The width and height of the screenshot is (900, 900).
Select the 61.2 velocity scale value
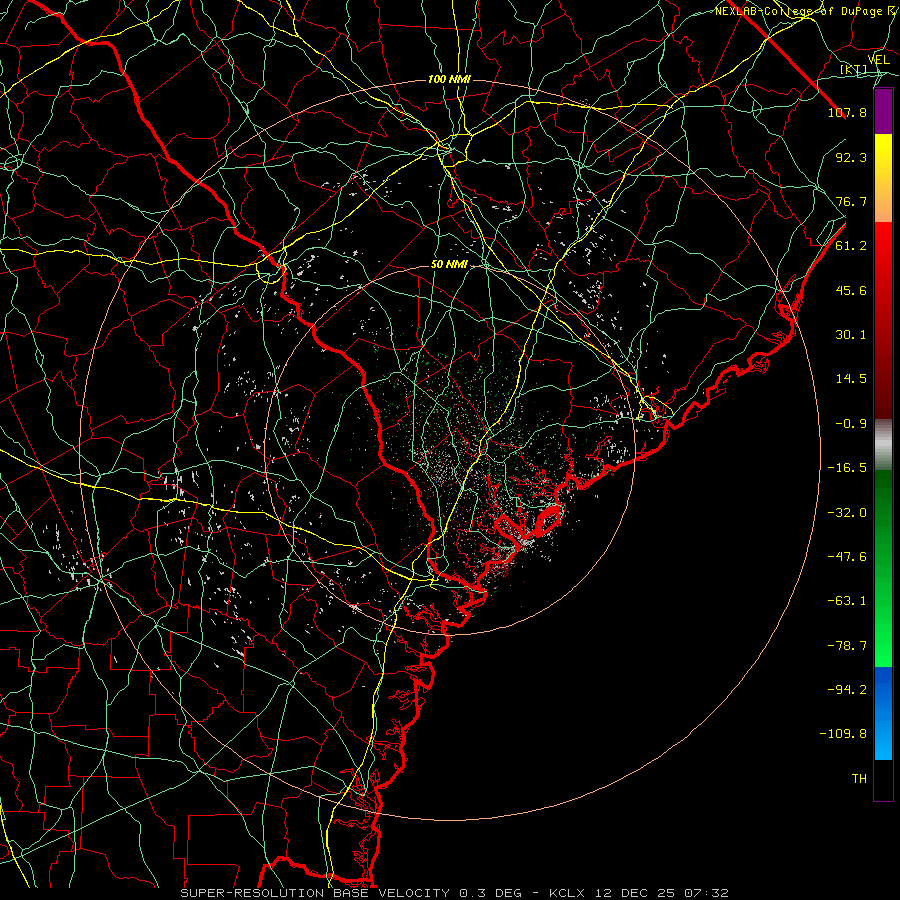point(851,246)
